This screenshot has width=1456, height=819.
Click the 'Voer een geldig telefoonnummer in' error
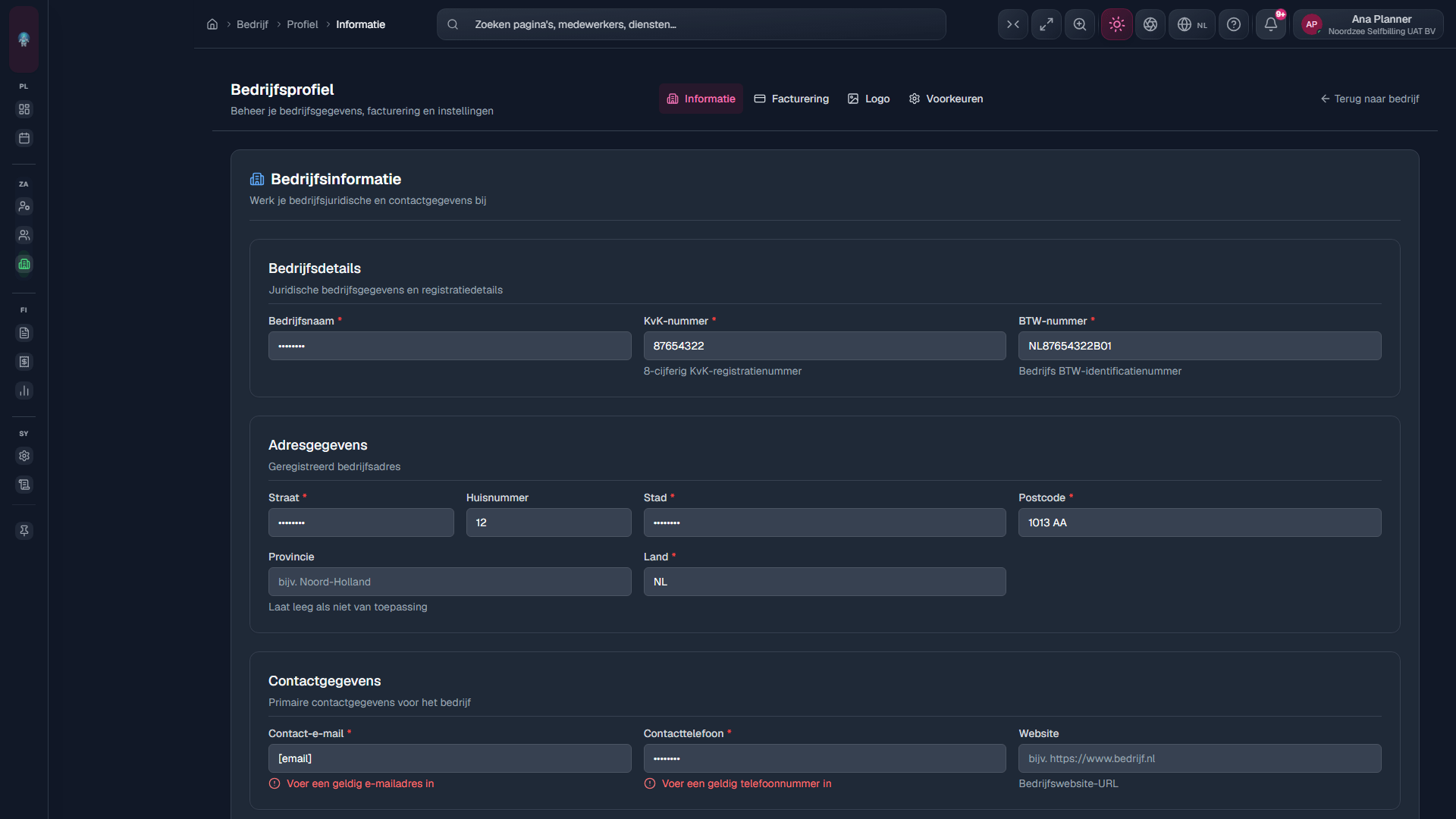coord(746,783)
